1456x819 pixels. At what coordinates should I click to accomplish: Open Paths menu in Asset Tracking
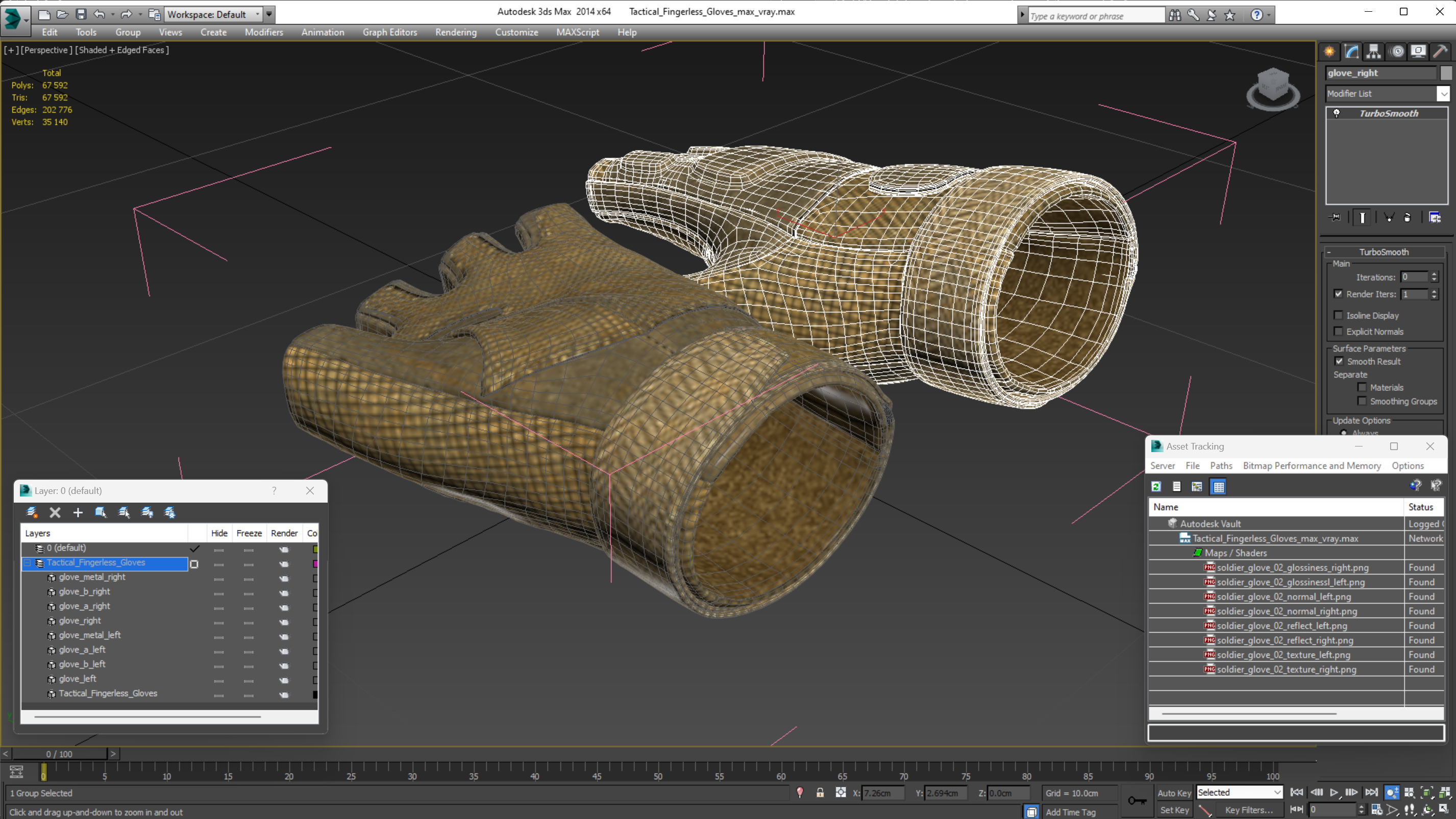click(1221, 466)
